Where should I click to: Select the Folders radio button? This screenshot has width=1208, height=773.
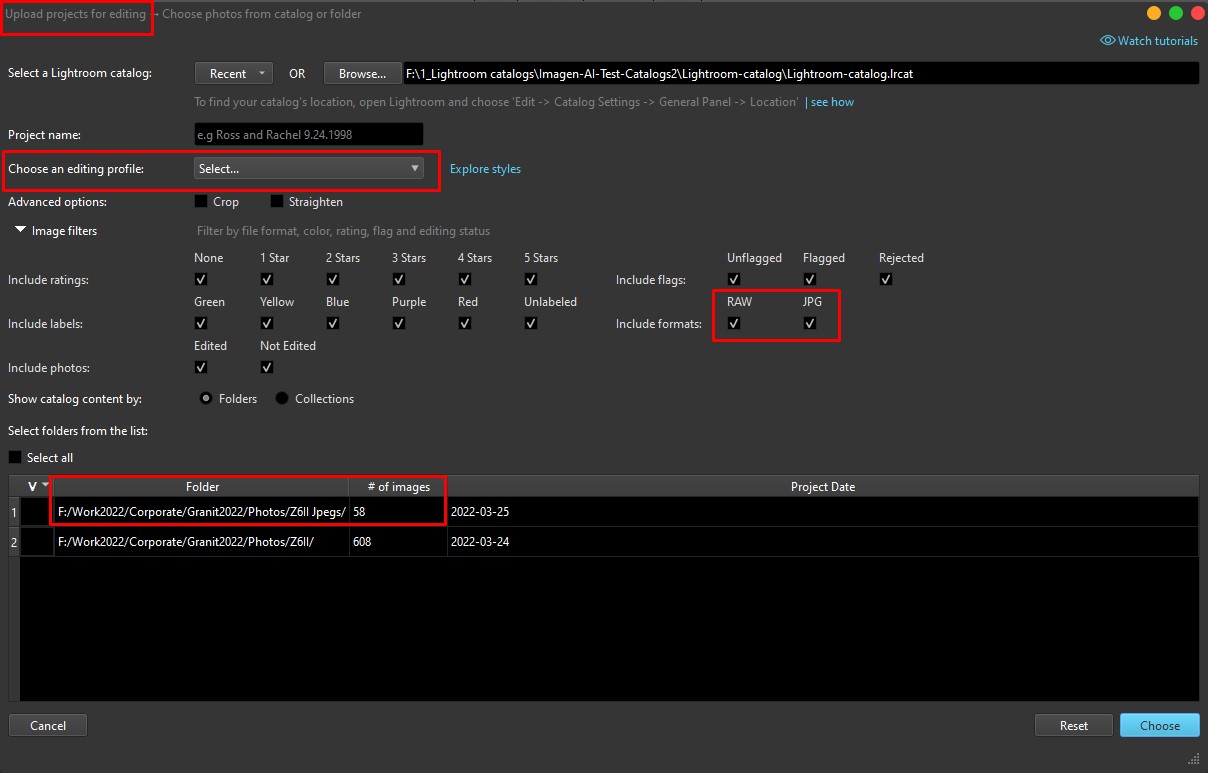[x=206, y=399]
